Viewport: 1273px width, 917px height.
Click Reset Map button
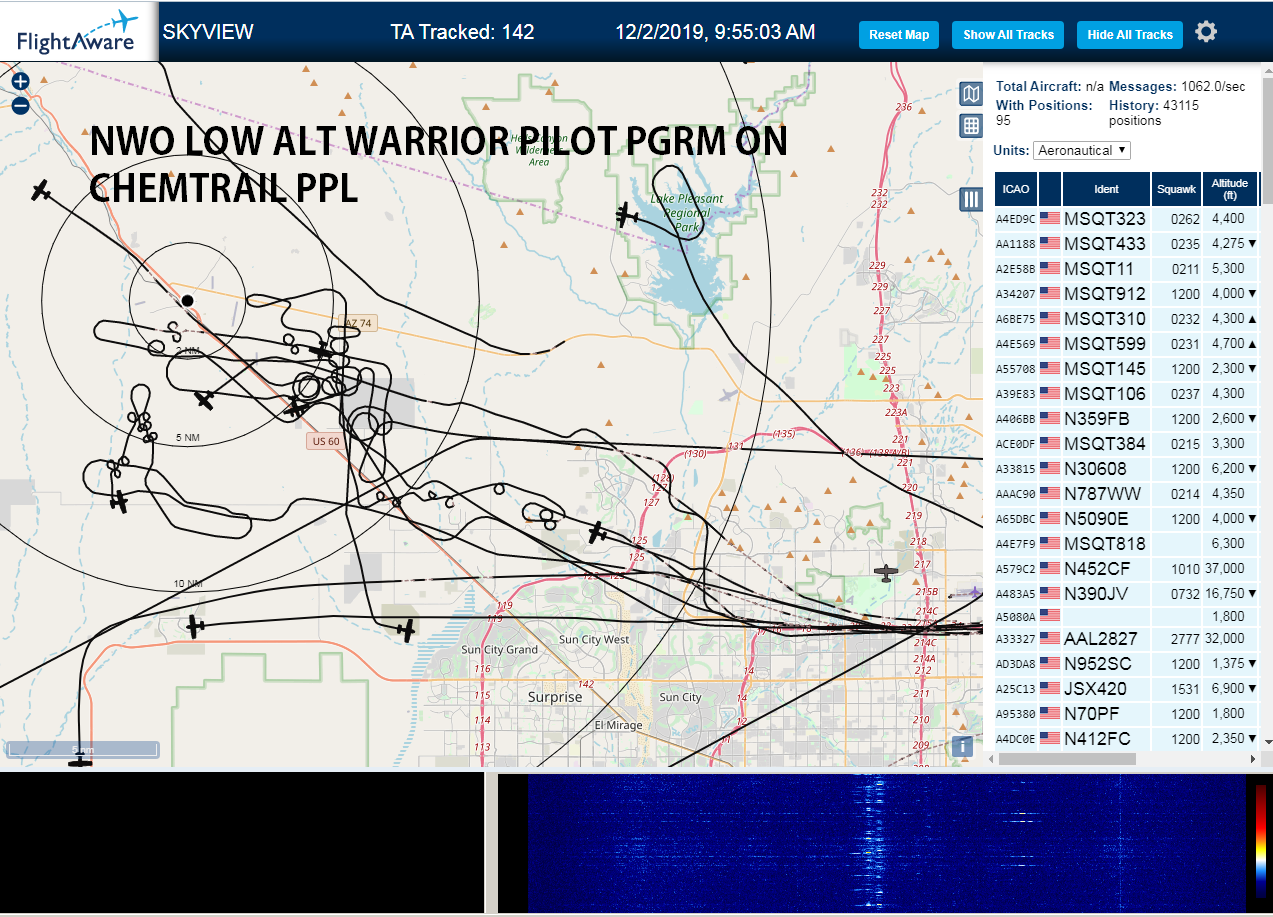coord(899,35)
